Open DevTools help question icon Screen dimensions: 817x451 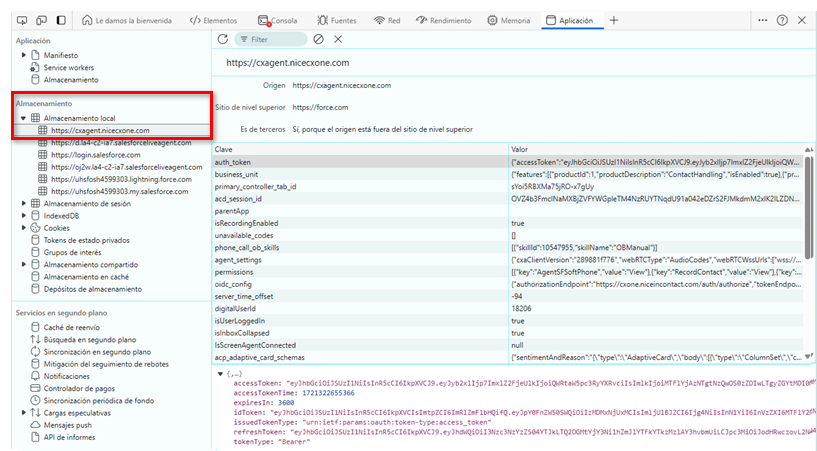pyautogui.click(x=782, y=20)
